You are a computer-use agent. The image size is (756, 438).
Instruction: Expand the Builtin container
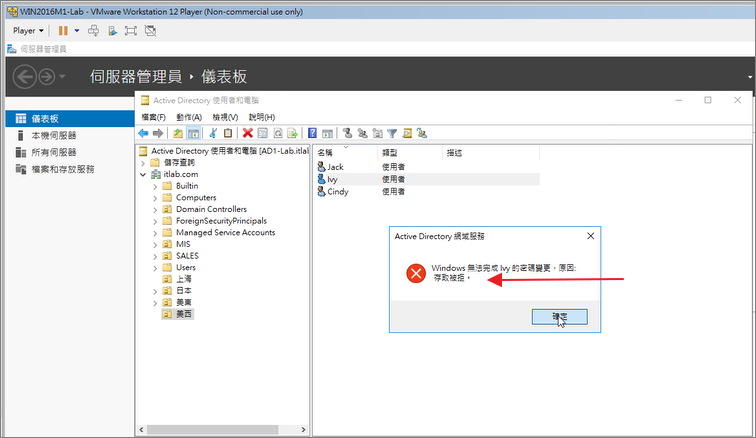(155, 186)
